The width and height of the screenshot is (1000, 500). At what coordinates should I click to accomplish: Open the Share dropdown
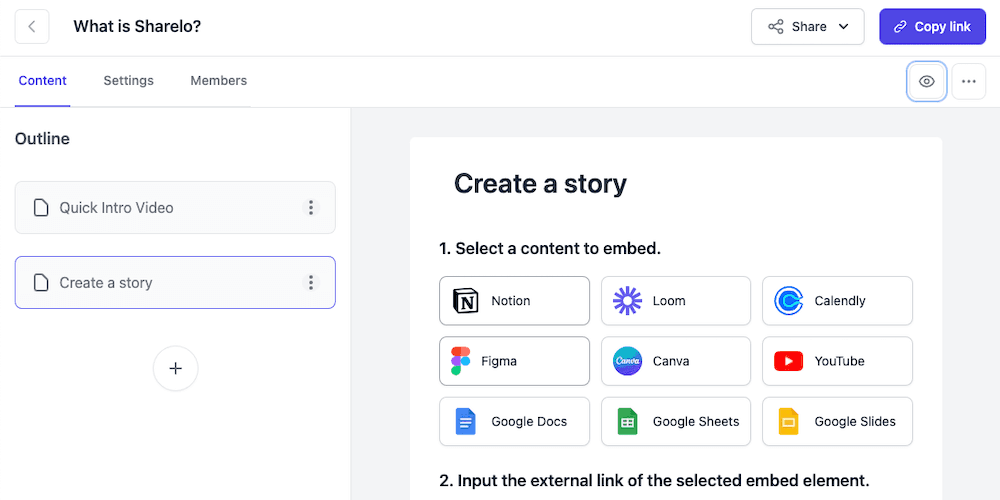tap(807, 27)
